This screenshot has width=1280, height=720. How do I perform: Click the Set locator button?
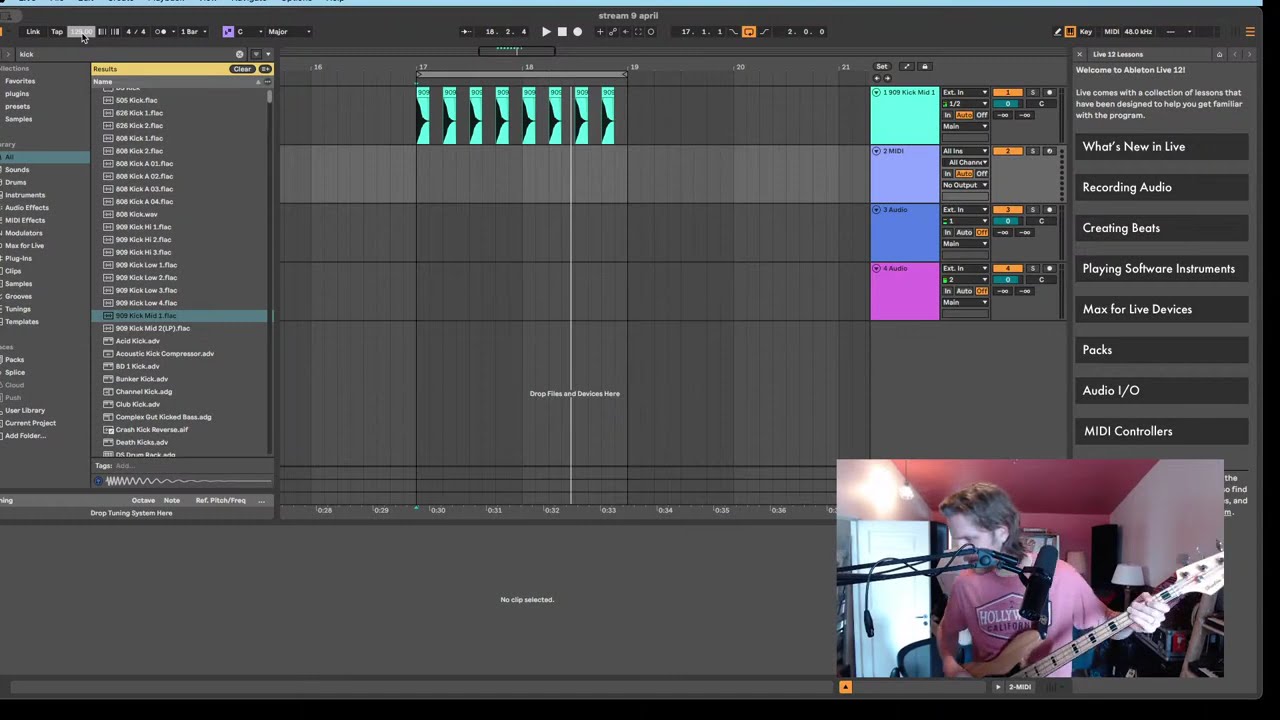point(882,67)
